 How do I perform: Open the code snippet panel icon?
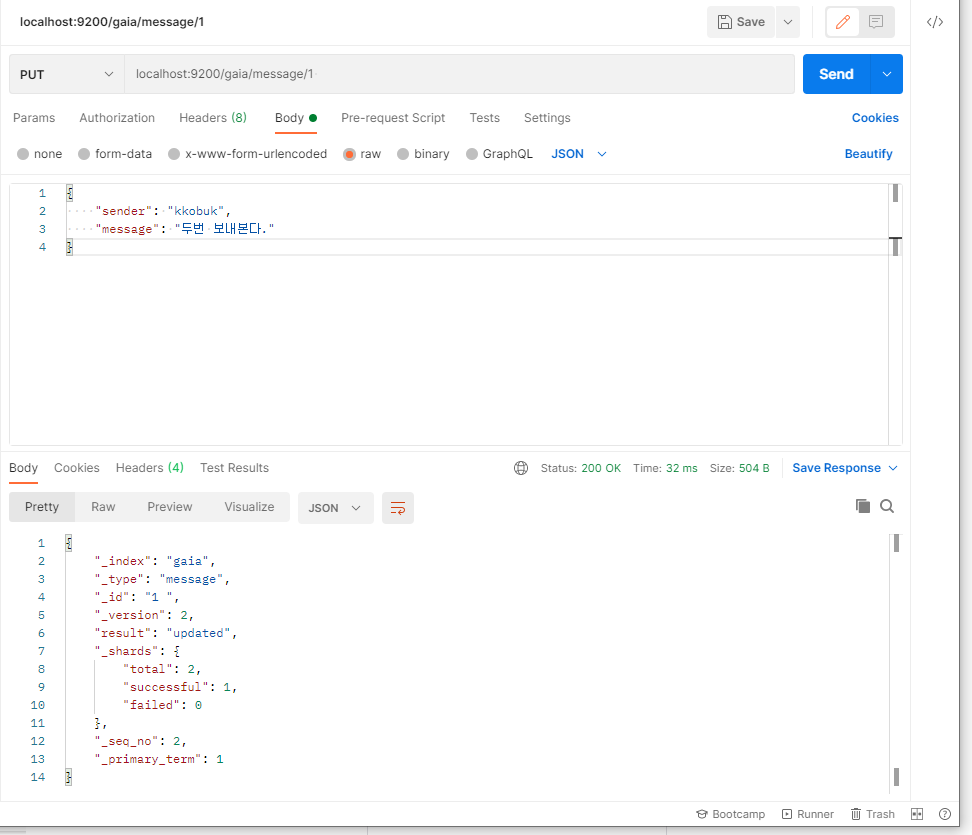(935, 22)
